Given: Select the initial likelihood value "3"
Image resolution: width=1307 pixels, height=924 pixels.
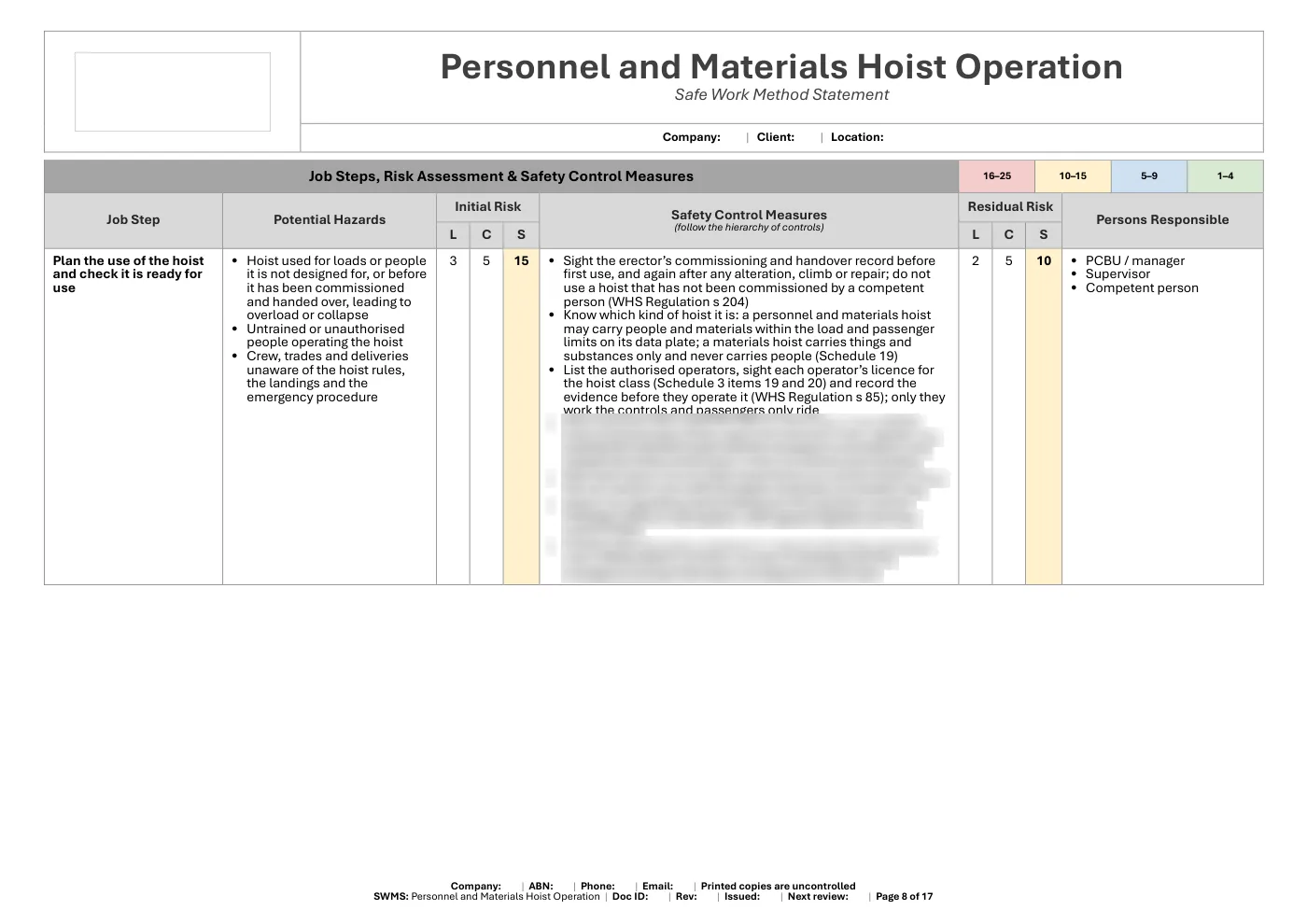Looking at the screenshot, I should click(453, 261).
